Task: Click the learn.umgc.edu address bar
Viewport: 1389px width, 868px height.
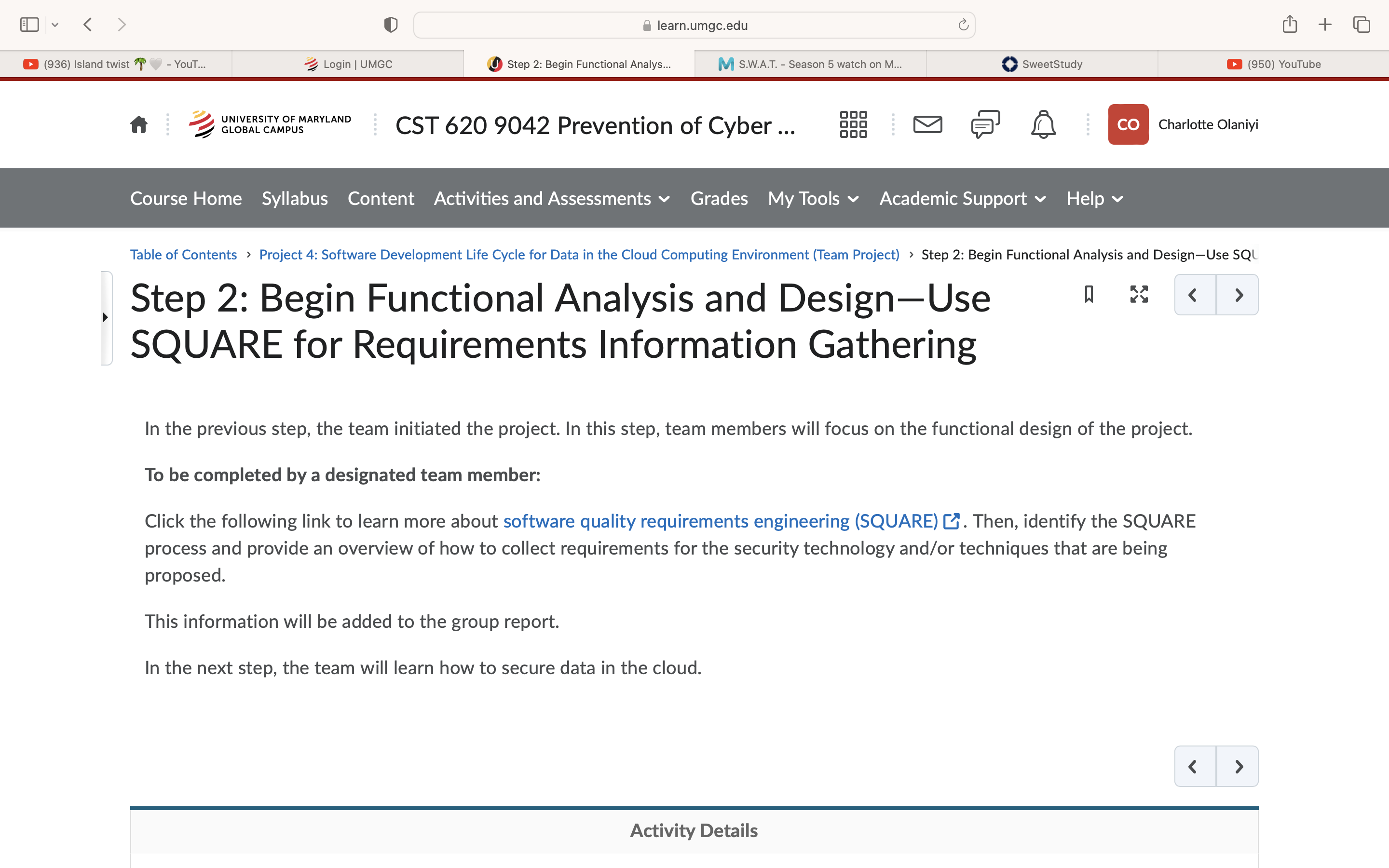Action: (694, 25)
